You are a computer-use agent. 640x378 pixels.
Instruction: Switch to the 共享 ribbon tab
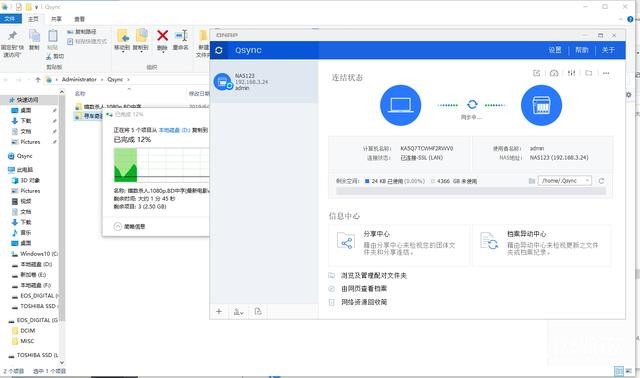pyautogui.click(x=56, y=19)
